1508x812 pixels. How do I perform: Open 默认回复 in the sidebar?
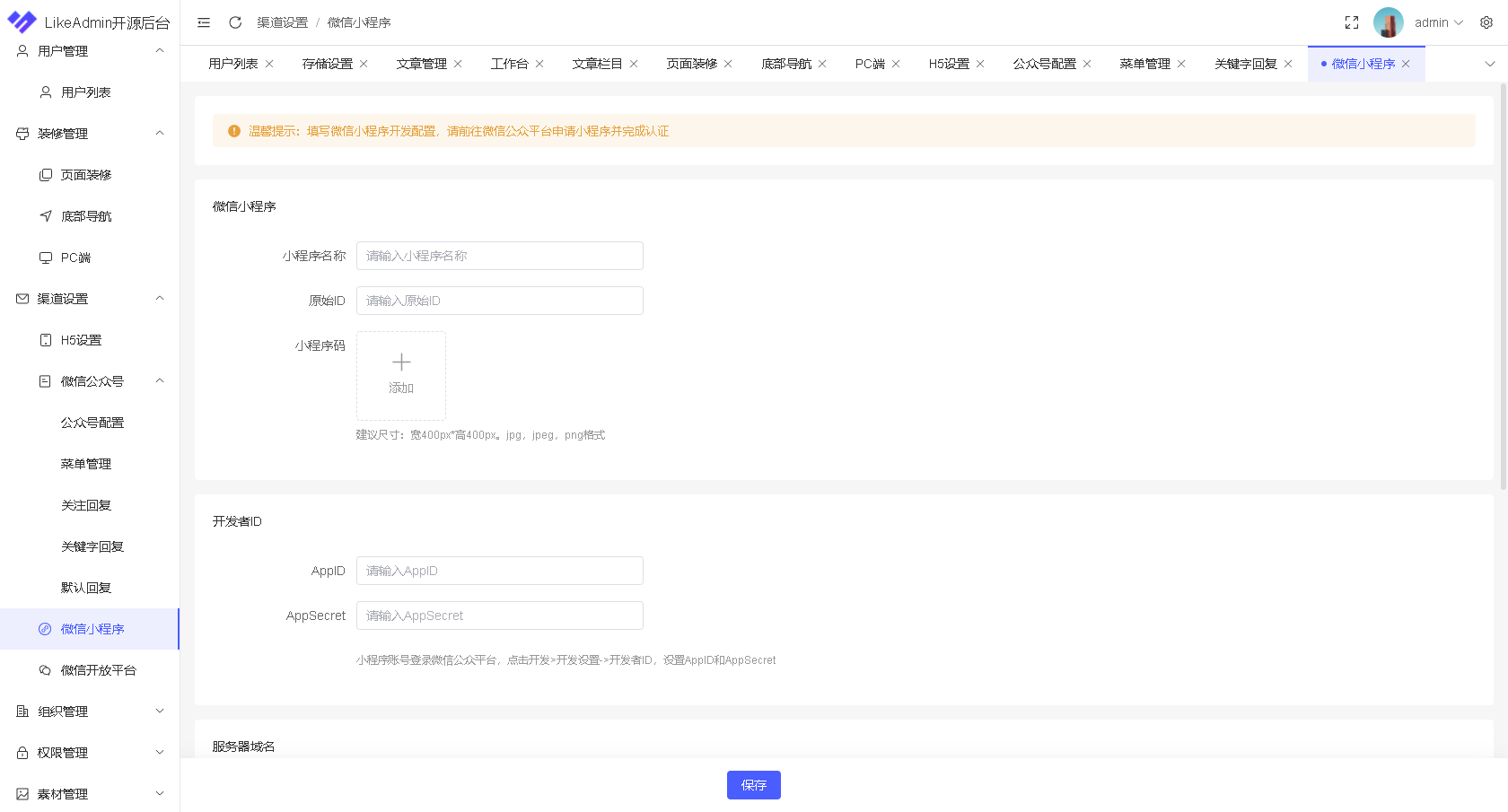point(90,588)
